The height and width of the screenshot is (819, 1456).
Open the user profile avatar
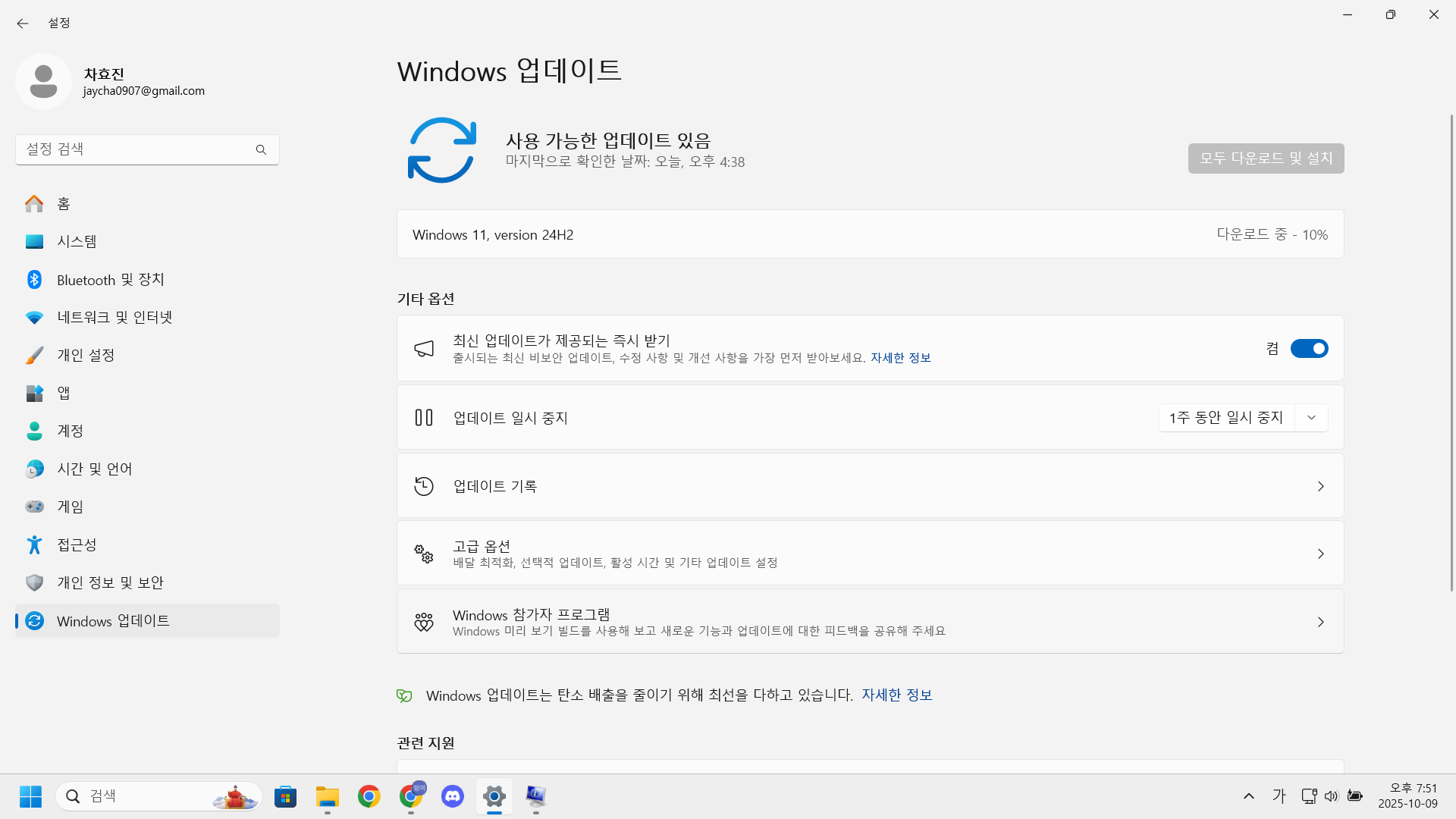[x=43, y=81]
